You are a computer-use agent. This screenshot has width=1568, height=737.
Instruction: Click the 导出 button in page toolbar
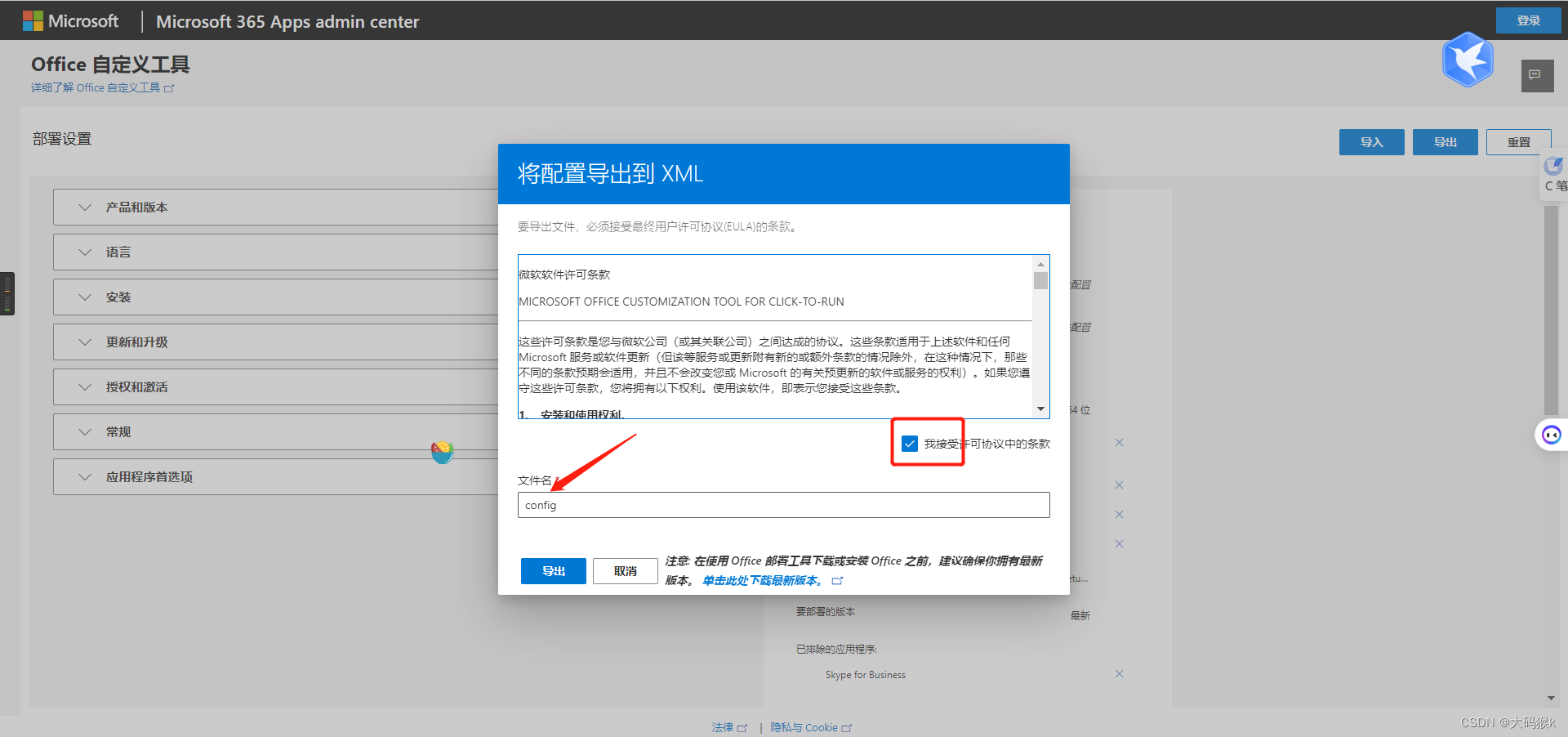pyautogui.click(x=1445, y=142)
